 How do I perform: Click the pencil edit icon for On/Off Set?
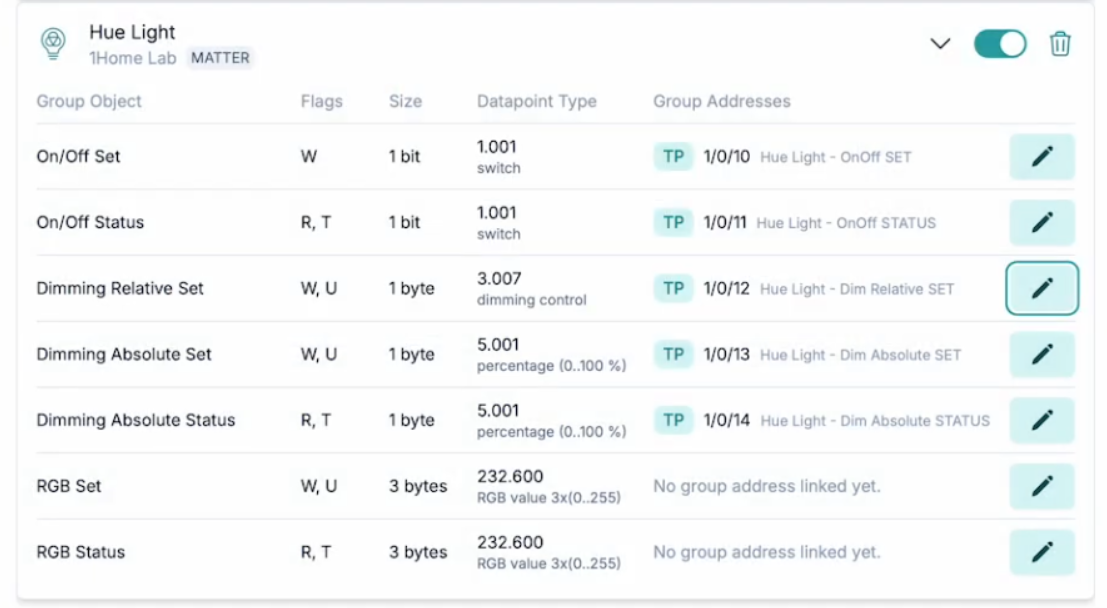(1041, 157)
